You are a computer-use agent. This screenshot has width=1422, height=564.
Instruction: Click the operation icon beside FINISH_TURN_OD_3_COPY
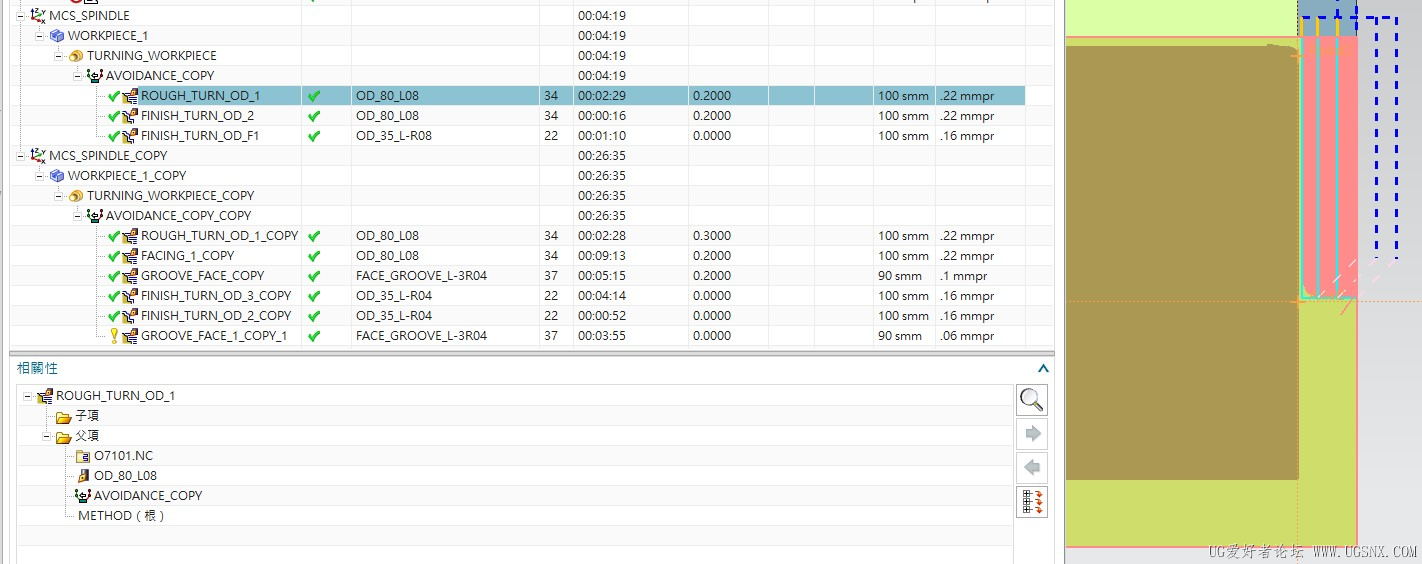click(x=130, y=295)
